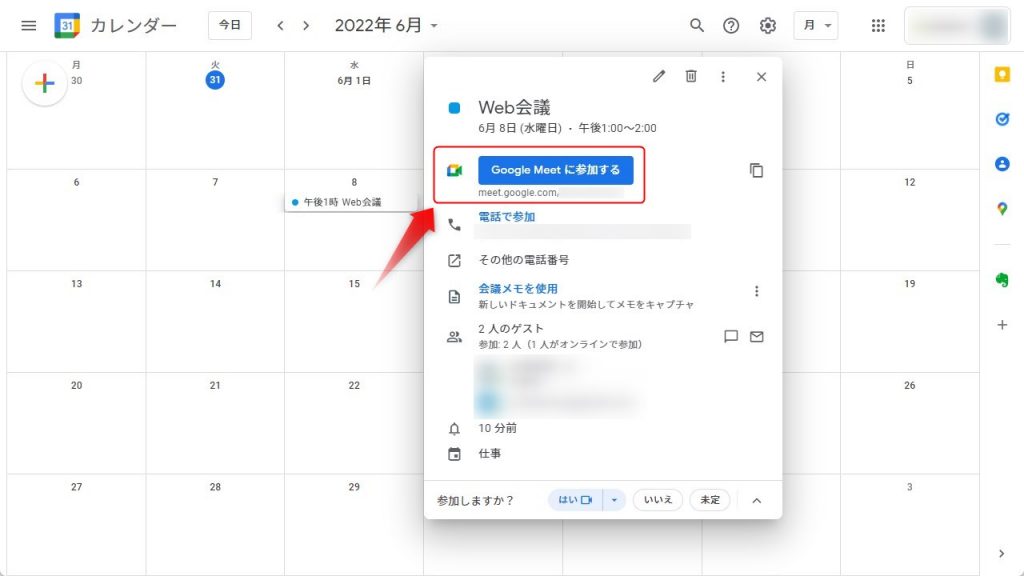
Task: Copy the Meet conference info
Action: pos(756,170)
